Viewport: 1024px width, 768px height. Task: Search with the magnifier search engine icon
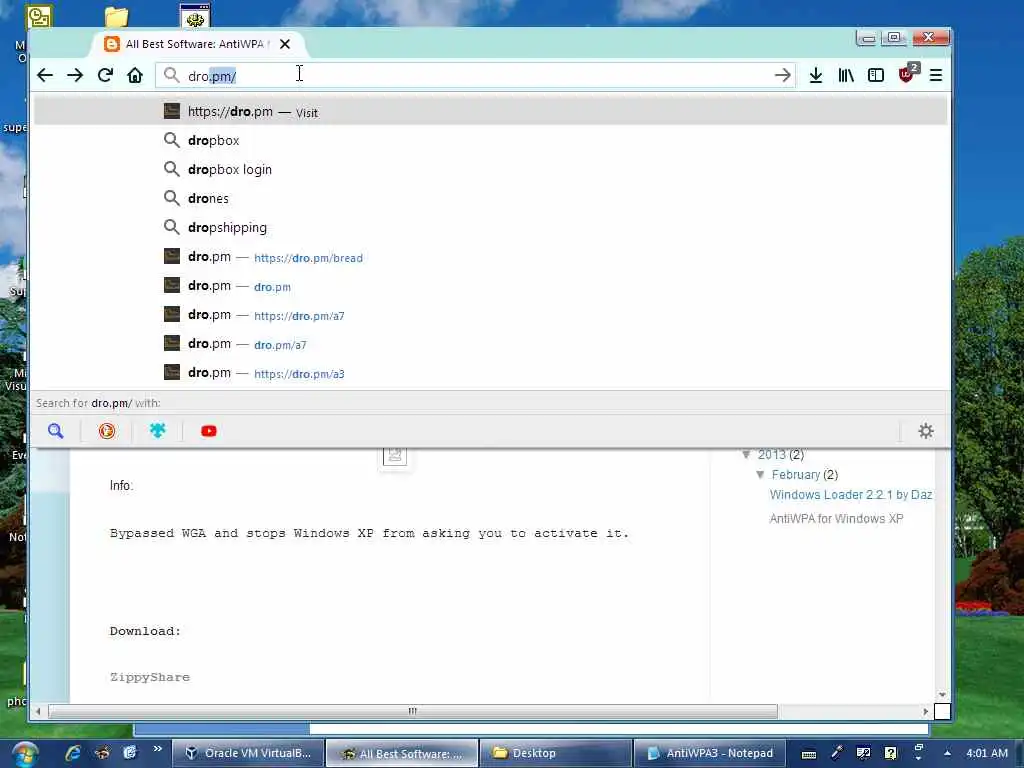coord(56,431)
